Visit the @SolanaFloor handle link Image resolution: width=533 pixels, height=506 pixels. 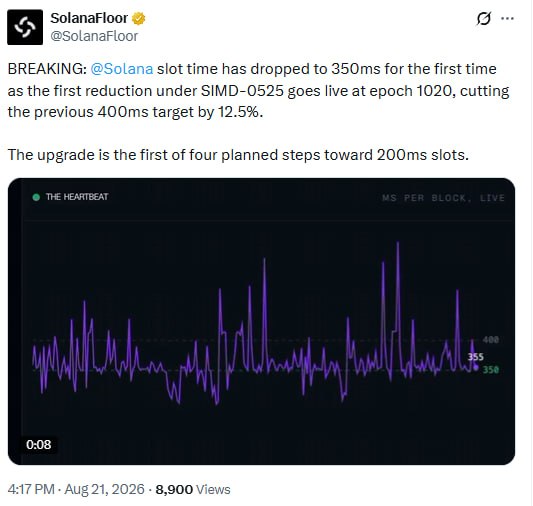tap(94, 36)
